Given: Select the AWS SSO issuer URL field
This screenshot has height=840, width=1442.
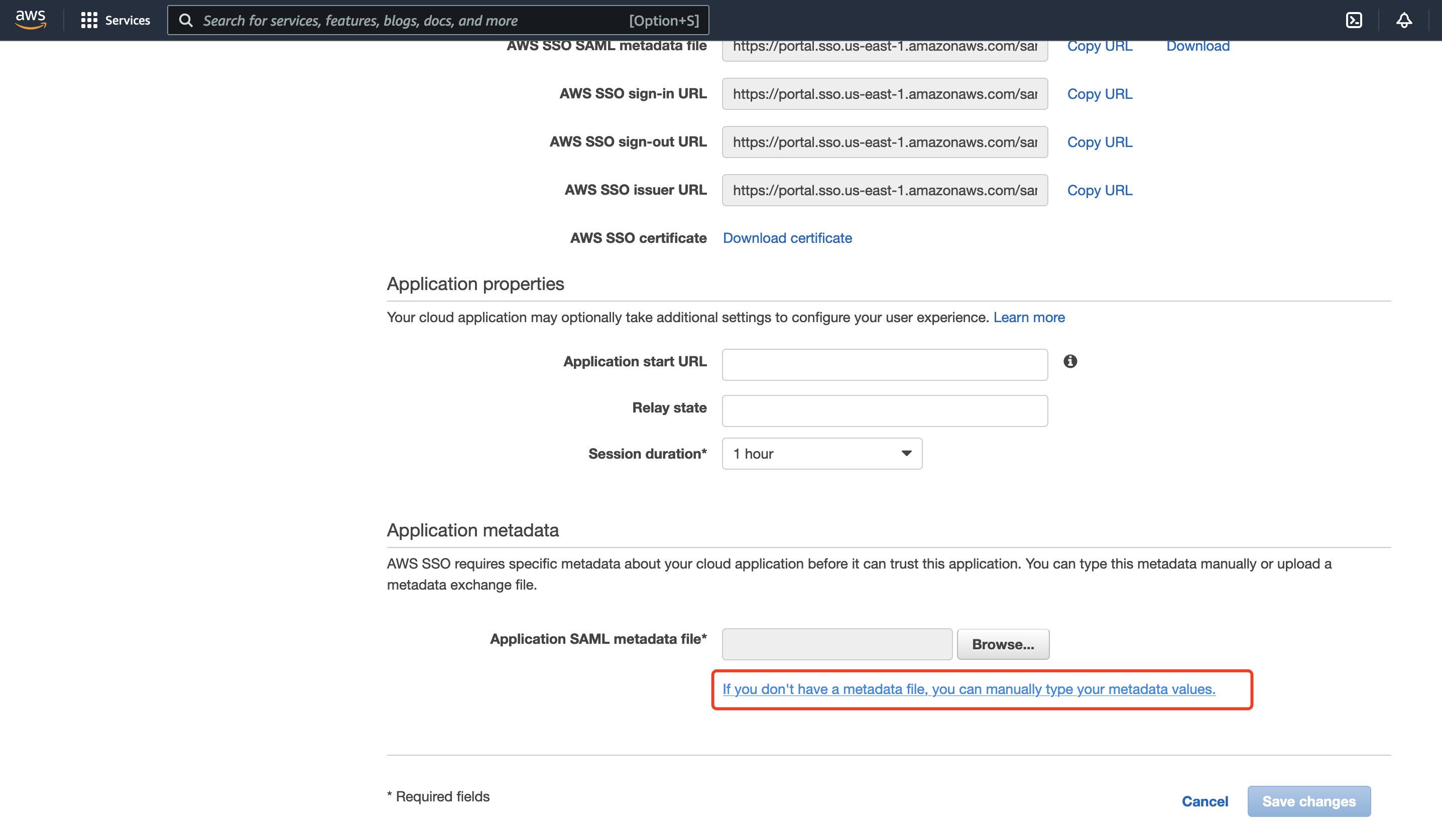Looking at the screenshot, I should (x=885, y=190).
